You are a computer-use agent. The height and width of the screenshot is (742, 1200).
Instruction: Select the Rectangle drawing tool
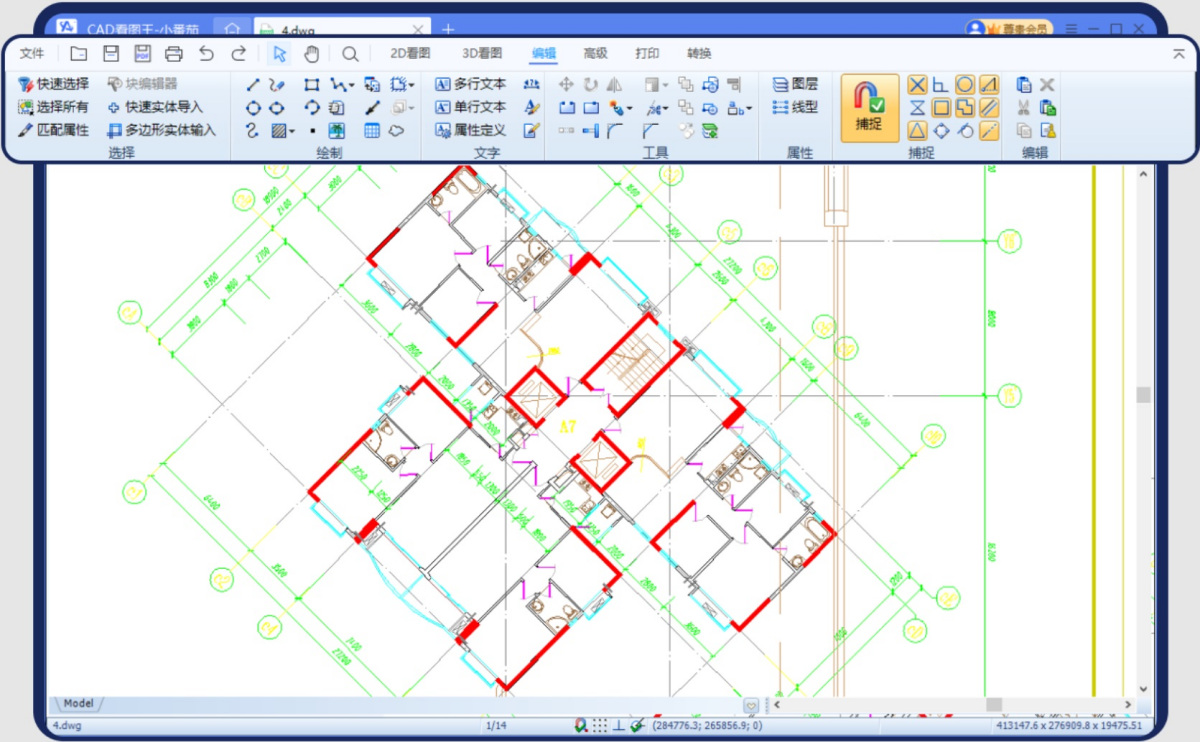[x=312, y=85]
